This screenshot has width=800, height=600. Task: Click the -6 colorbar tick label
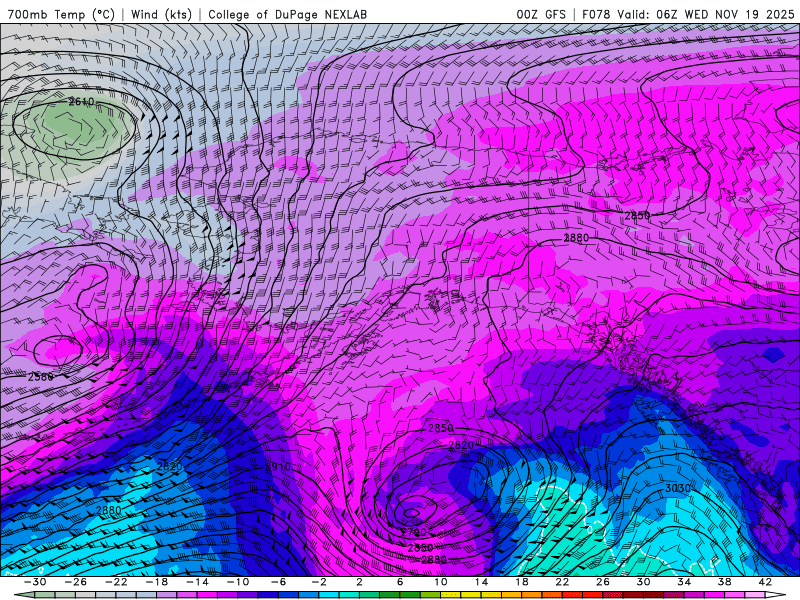(x=279, y=582)
